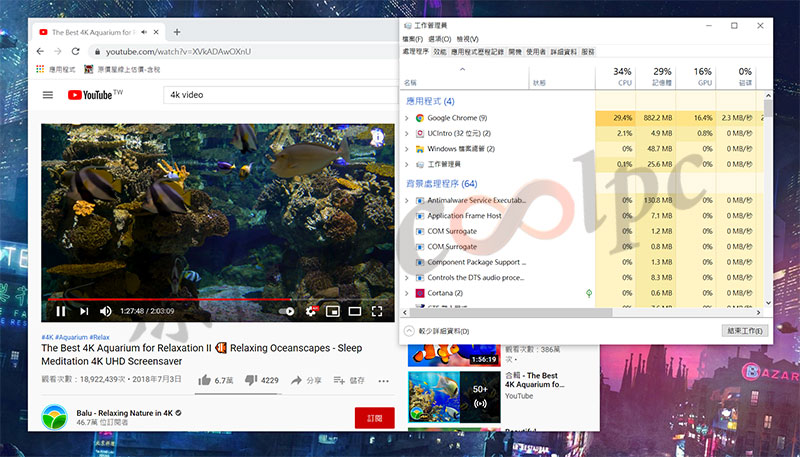Click the Balu channel avatar
800x457 pixels.
pos(54,417)
